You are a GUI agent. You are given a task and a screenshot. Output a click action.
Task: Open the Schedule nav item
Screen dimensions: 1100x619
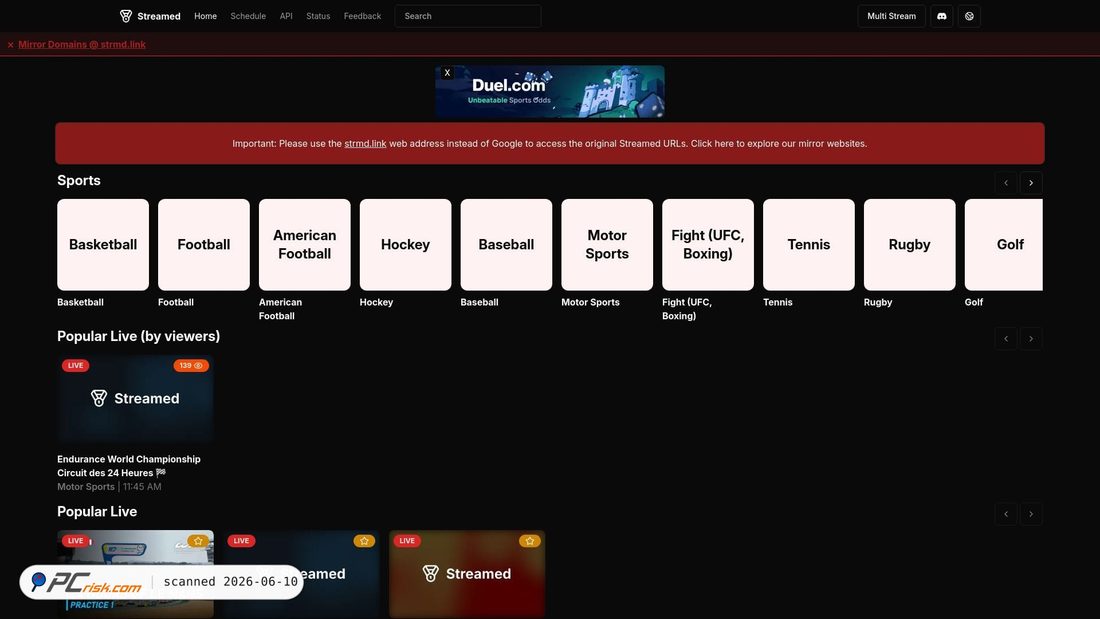(248, 16)
